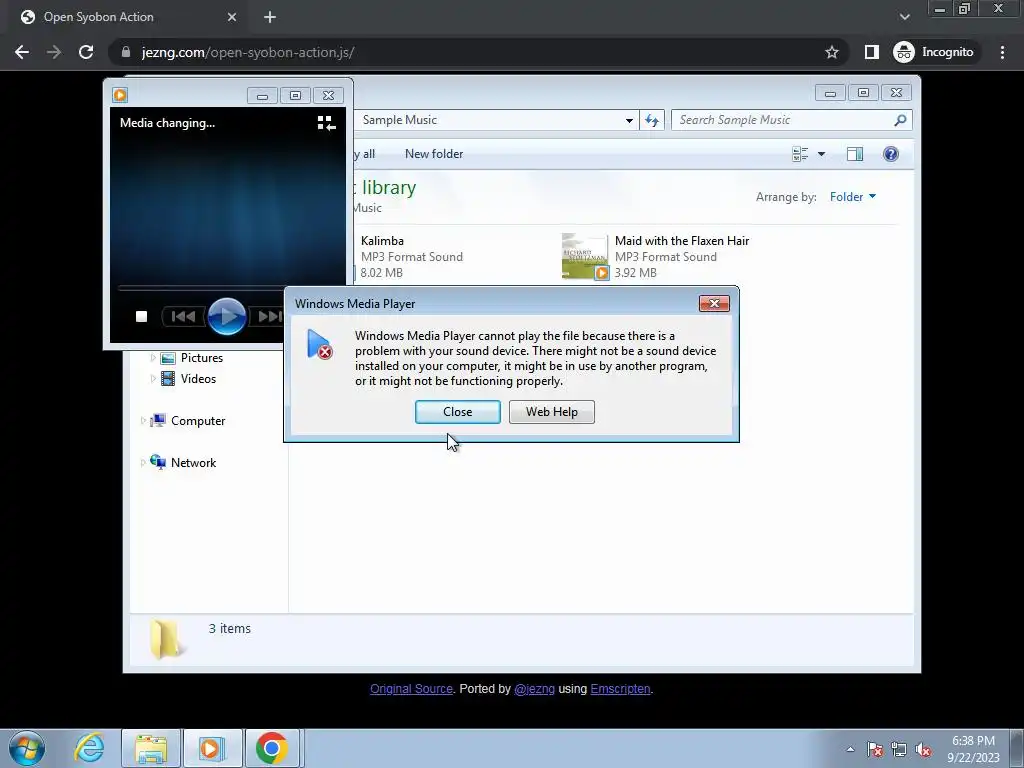Viewport: 1024px width, 768px height.
Task: Click the Incognito profile button
Action: click(x=934, y=52)
